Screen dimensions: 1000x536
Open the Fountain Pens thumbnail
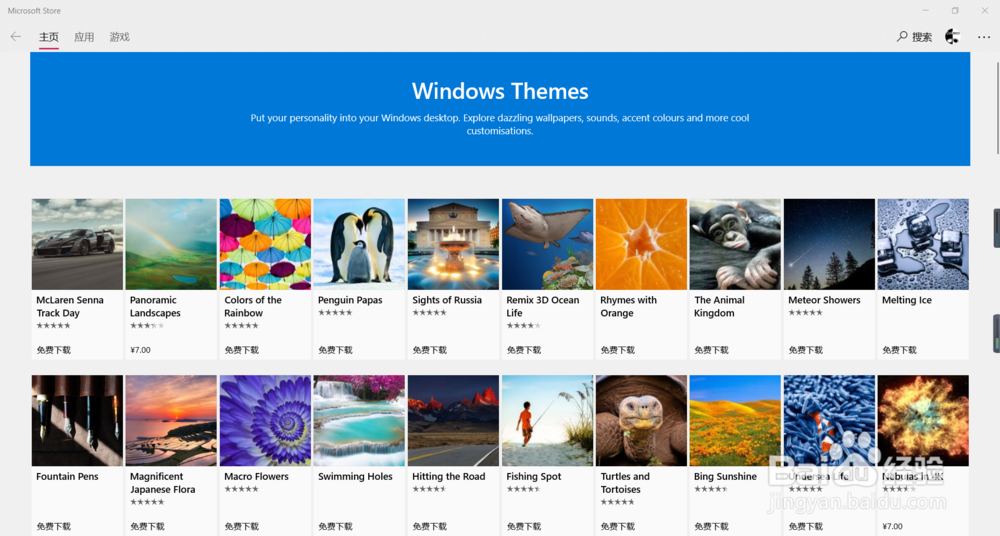click(x=77, y=421)
